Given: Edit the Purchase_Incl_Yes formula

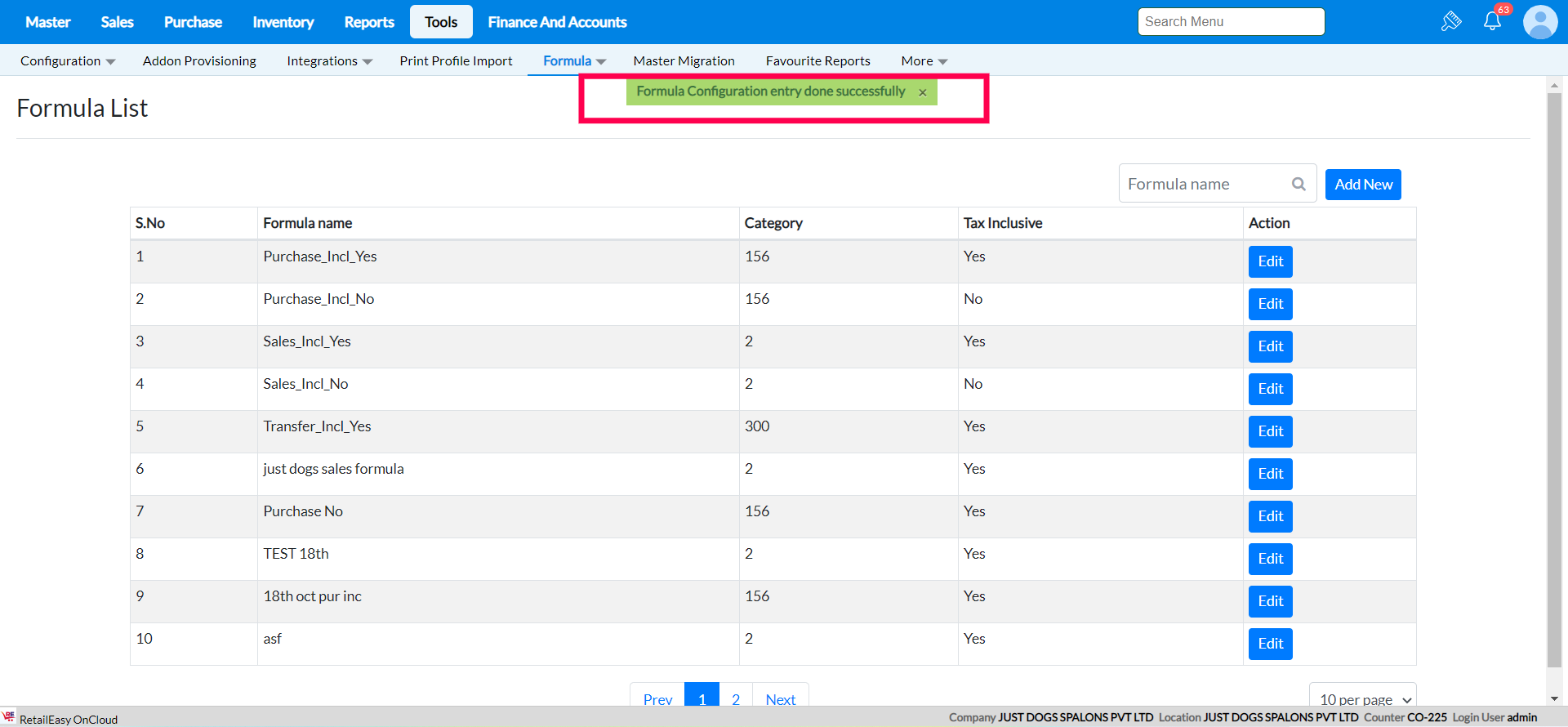Looking at the screenshot, I should pyautogui.click(x=1270, y=261).
